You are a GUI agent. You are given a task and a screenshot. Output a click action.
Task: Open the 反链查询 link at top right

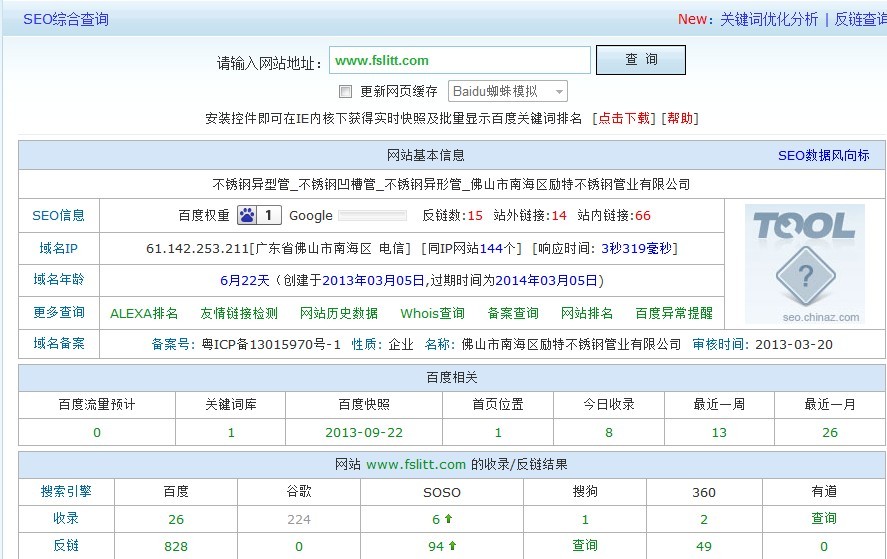pyautogui.click(x=860, y=19)
